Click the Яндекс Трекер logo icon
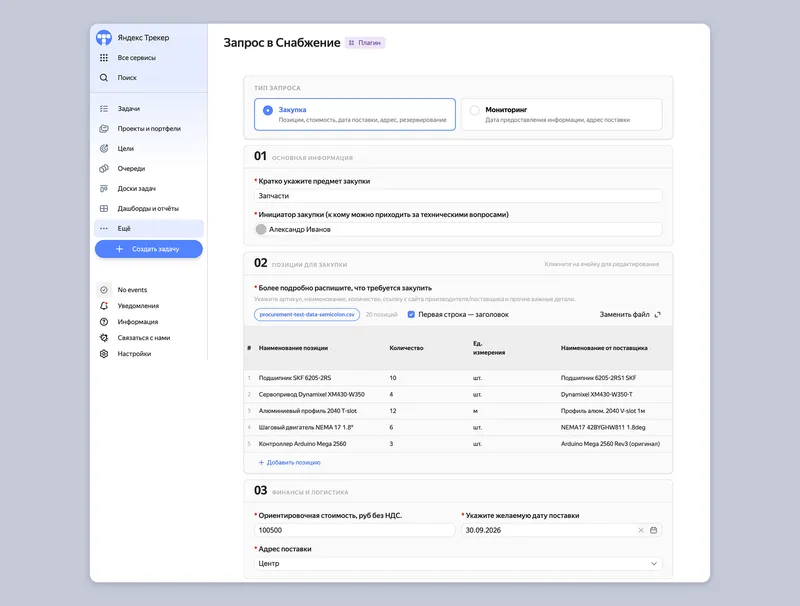 [x=104, y=37]
